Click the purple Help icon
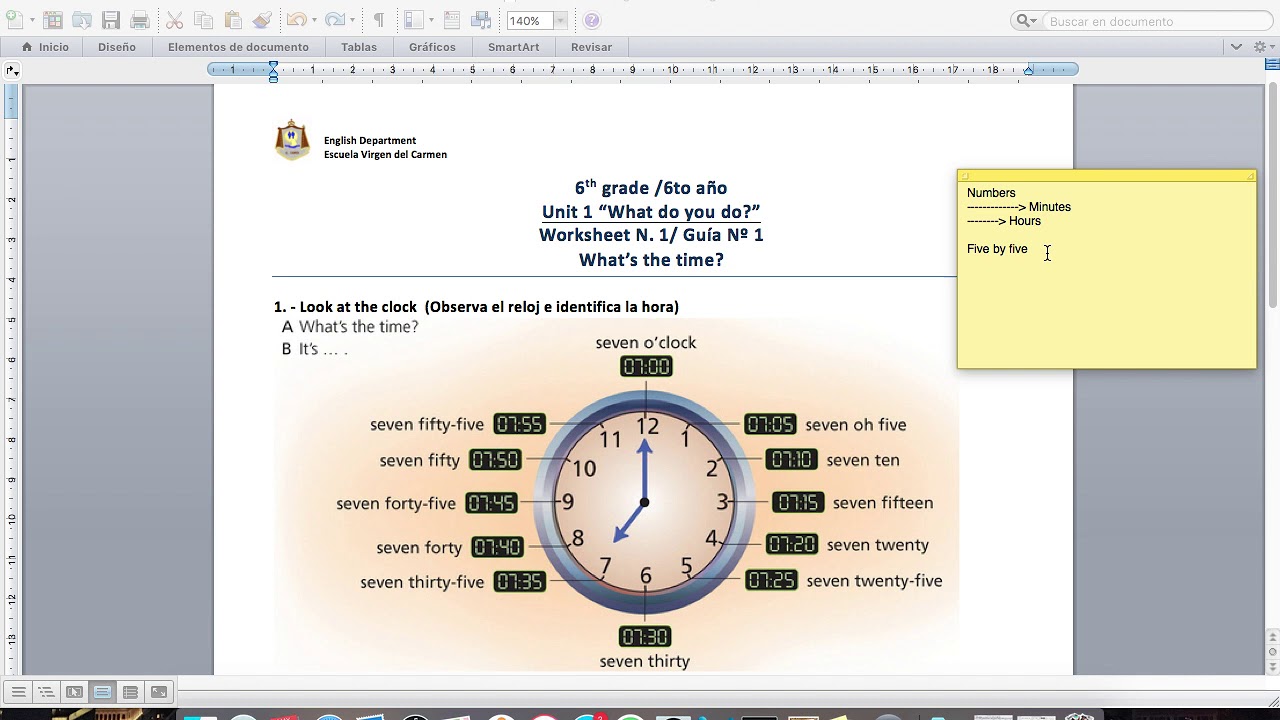1280x720 pixels. tap(592, 20)
